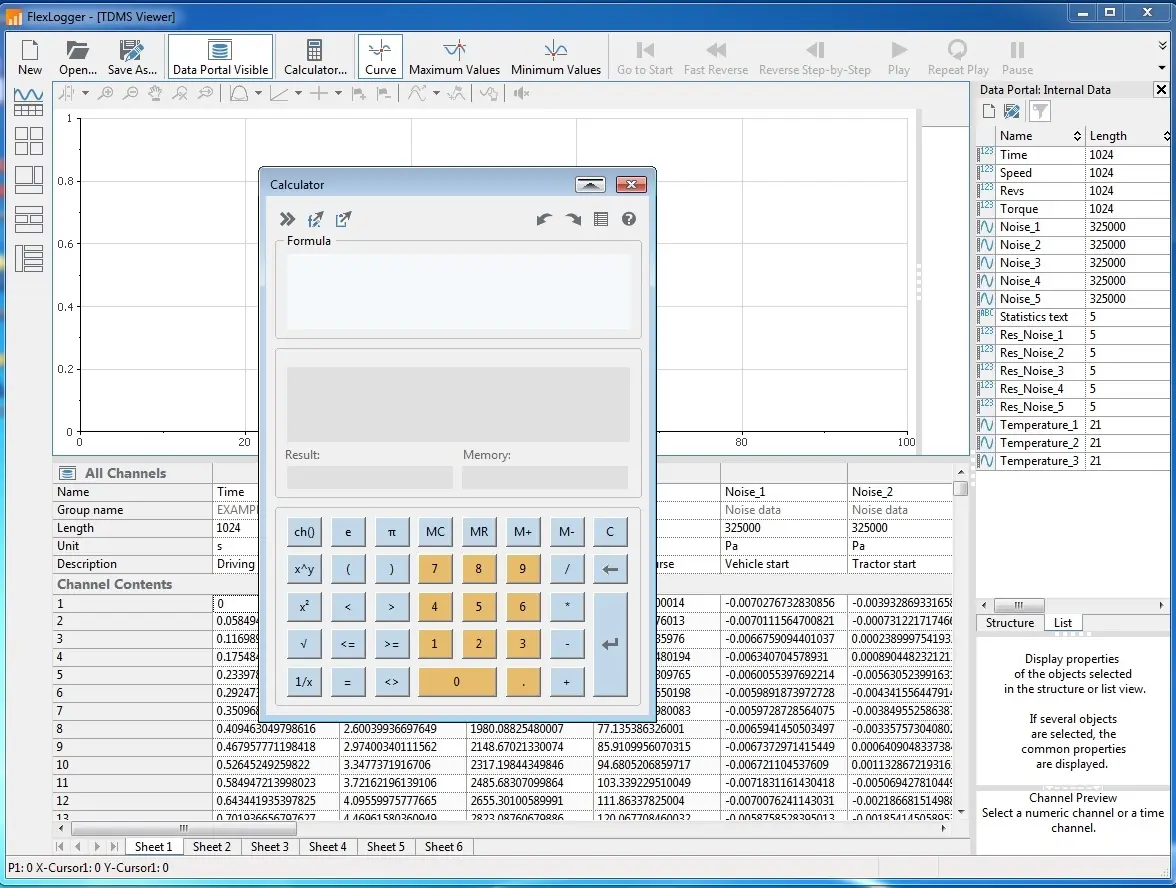Insert channel with ch() button
This screenshot has width=1176, height=888.
click(x=304, y=532)
